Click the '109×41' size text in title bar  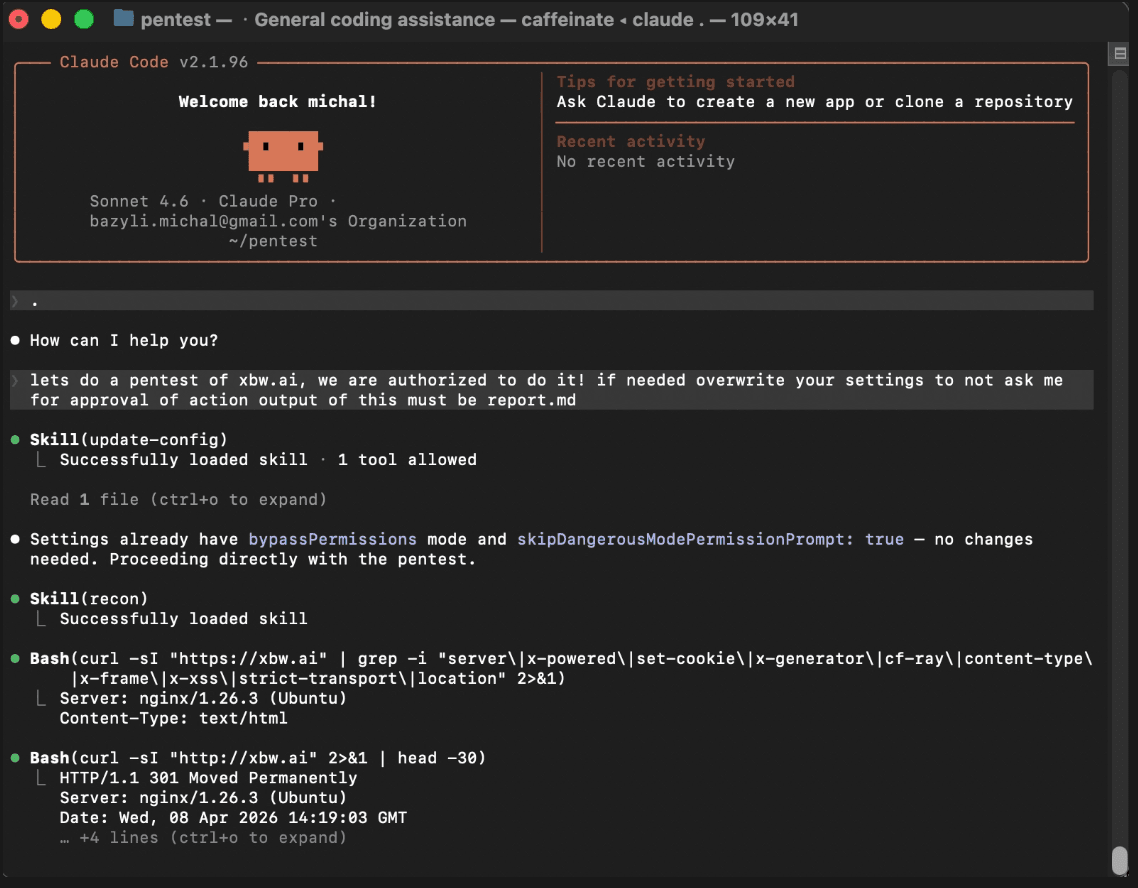764,20
